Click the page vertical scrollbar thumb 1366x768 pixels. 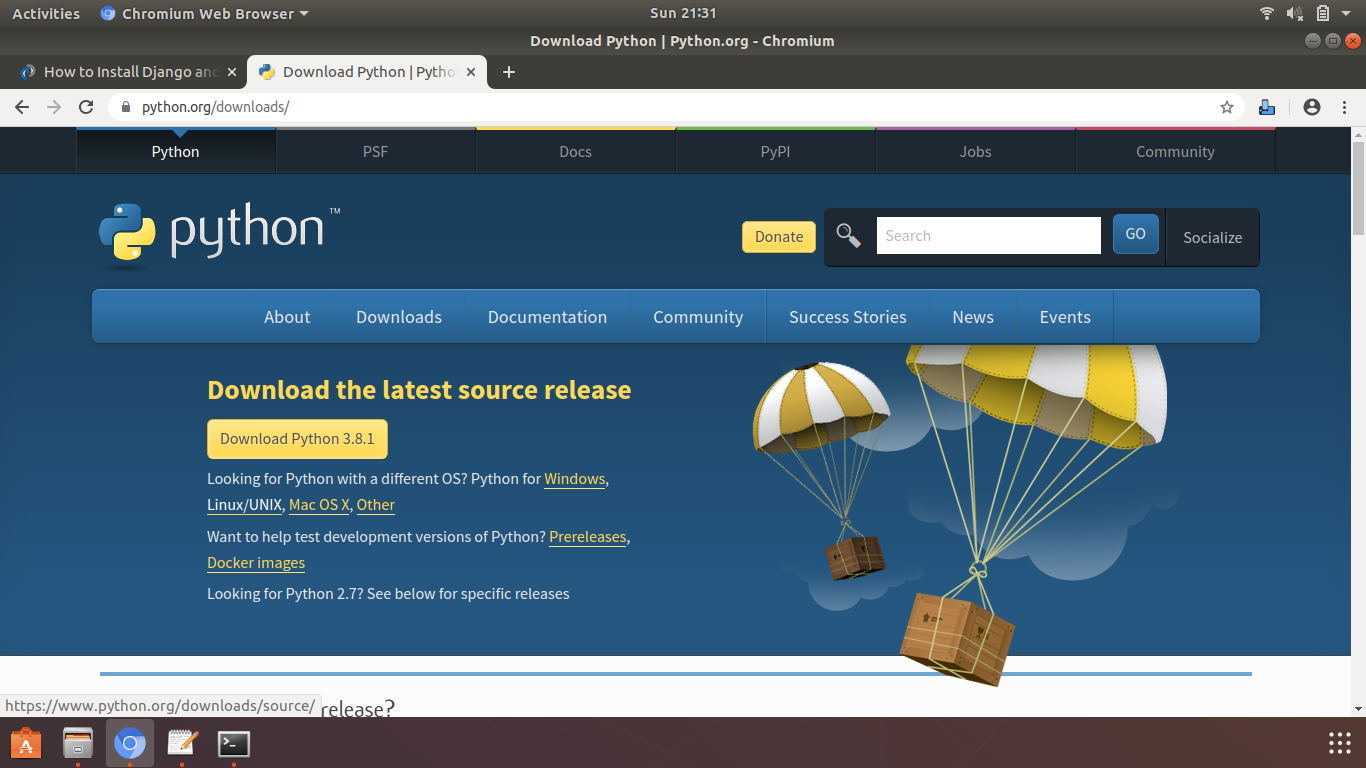(x=1358, y=188)
